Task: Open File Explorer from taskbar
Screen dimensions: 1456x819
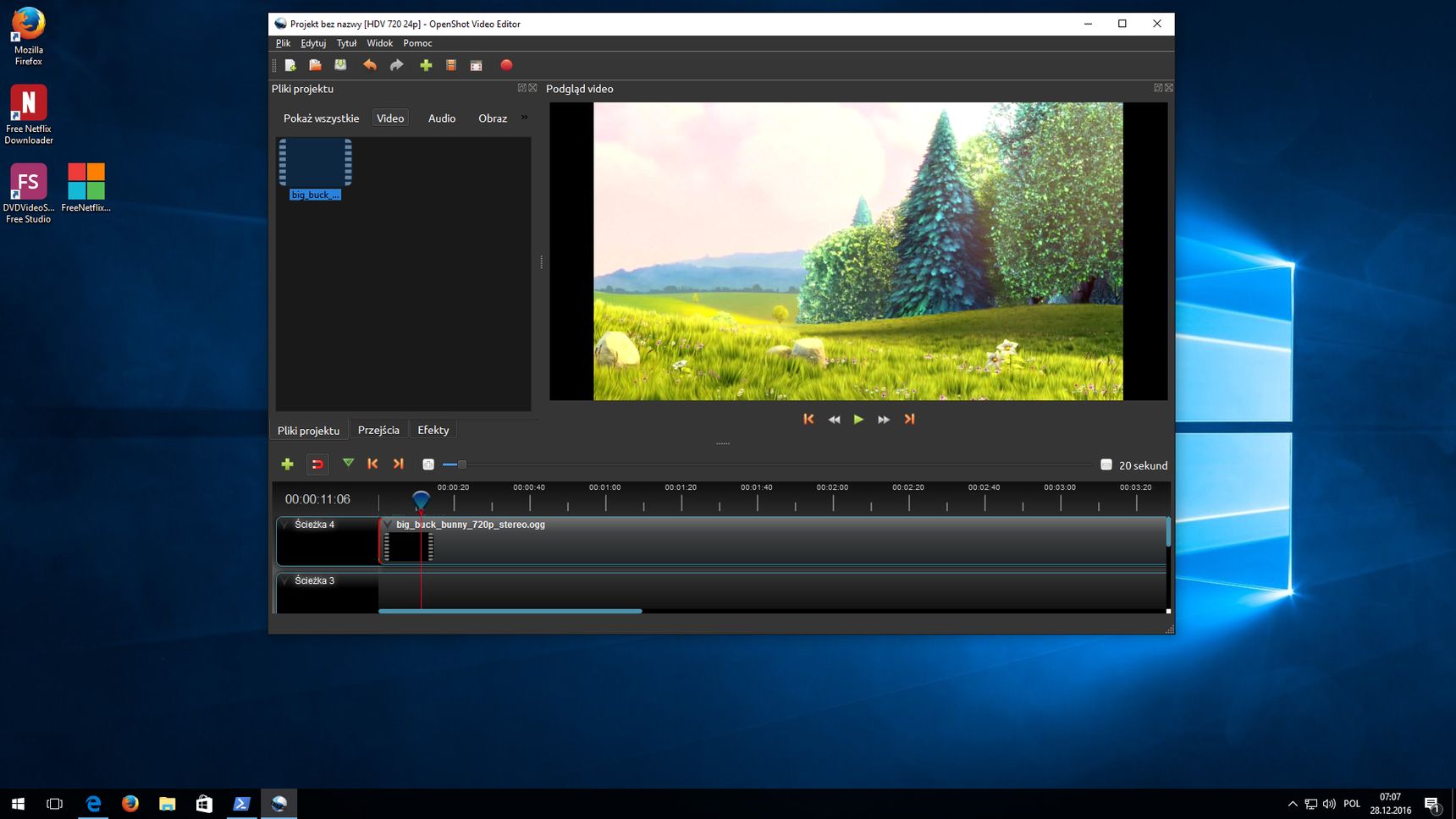Action: pos(167,804)
